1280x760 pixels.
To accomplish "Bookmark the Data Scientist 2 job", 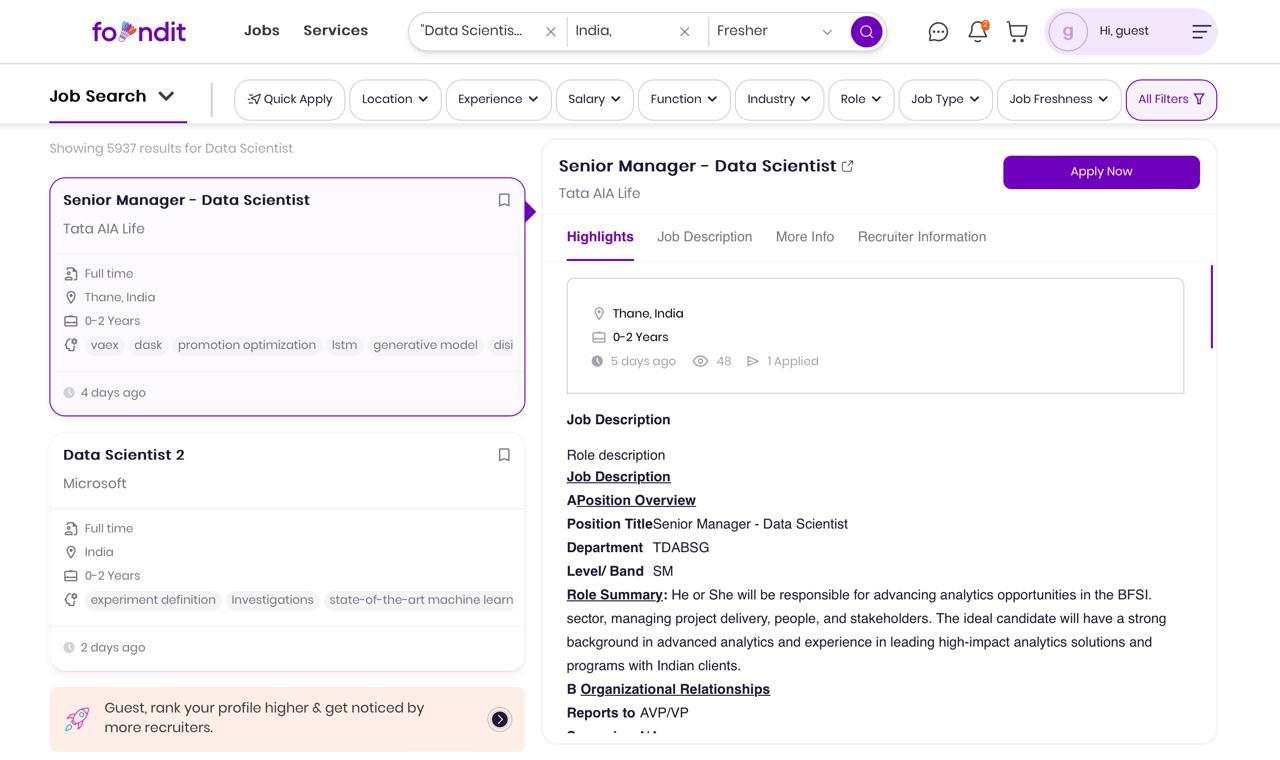I will (505, 455).
